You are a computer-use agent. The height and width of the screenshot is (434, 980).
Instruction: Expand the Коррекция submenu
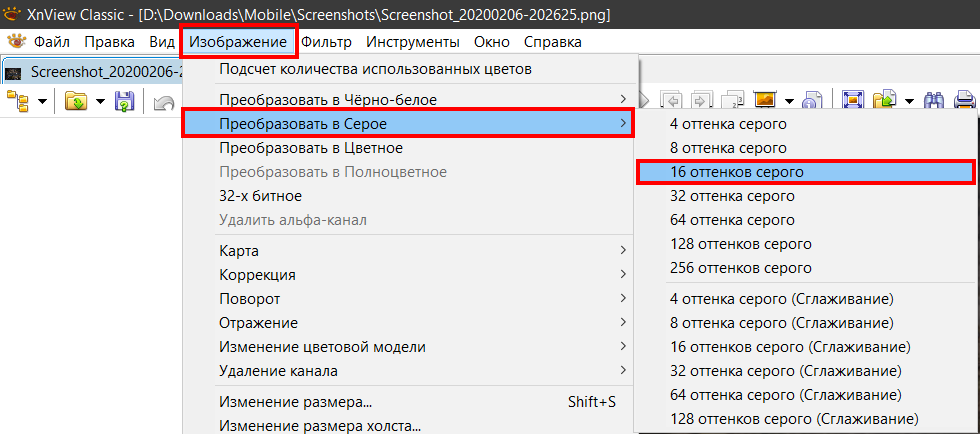tap(410, 275)
